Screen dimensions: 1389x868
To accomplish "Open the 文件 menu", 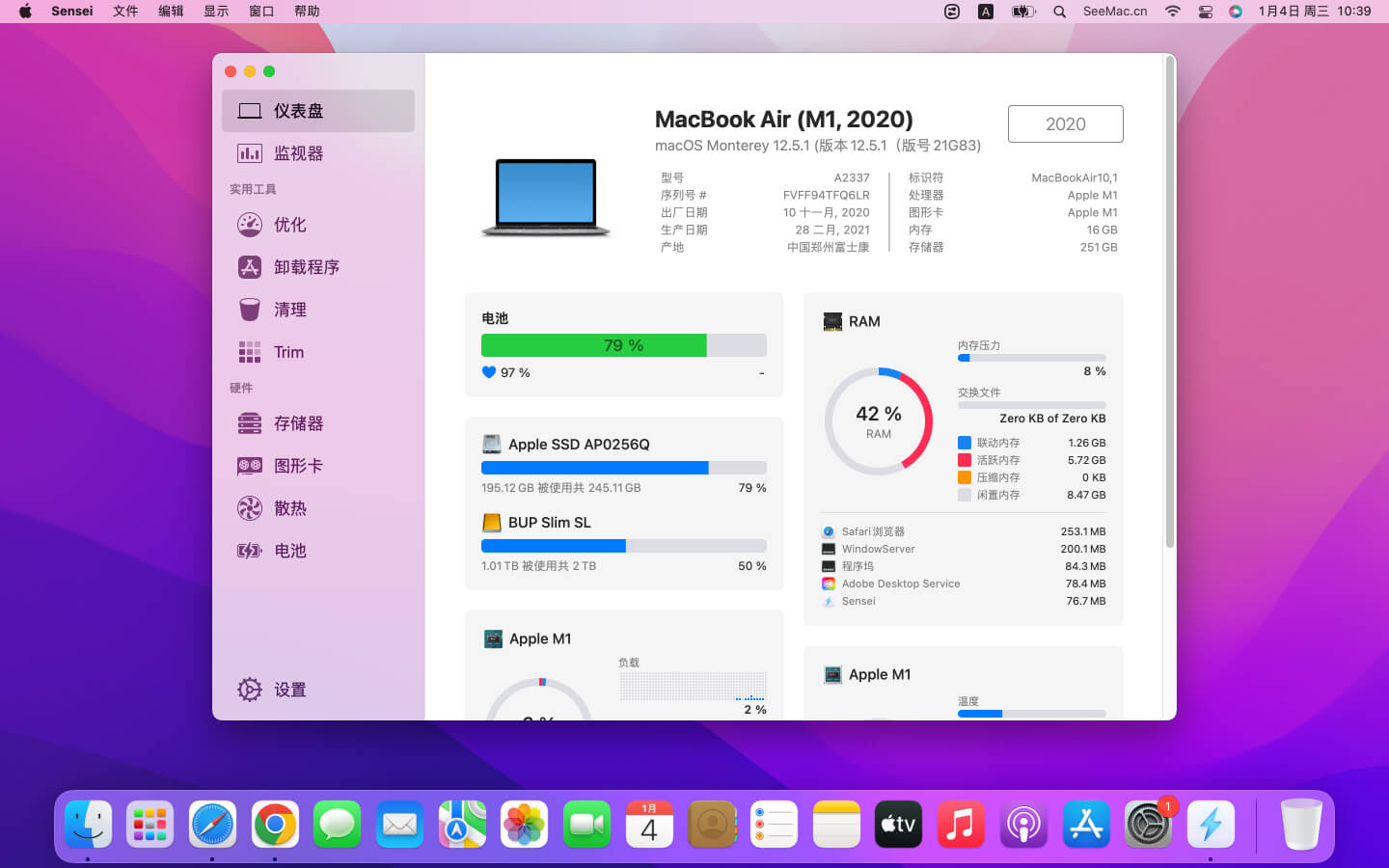I will [x=125, y=12].
